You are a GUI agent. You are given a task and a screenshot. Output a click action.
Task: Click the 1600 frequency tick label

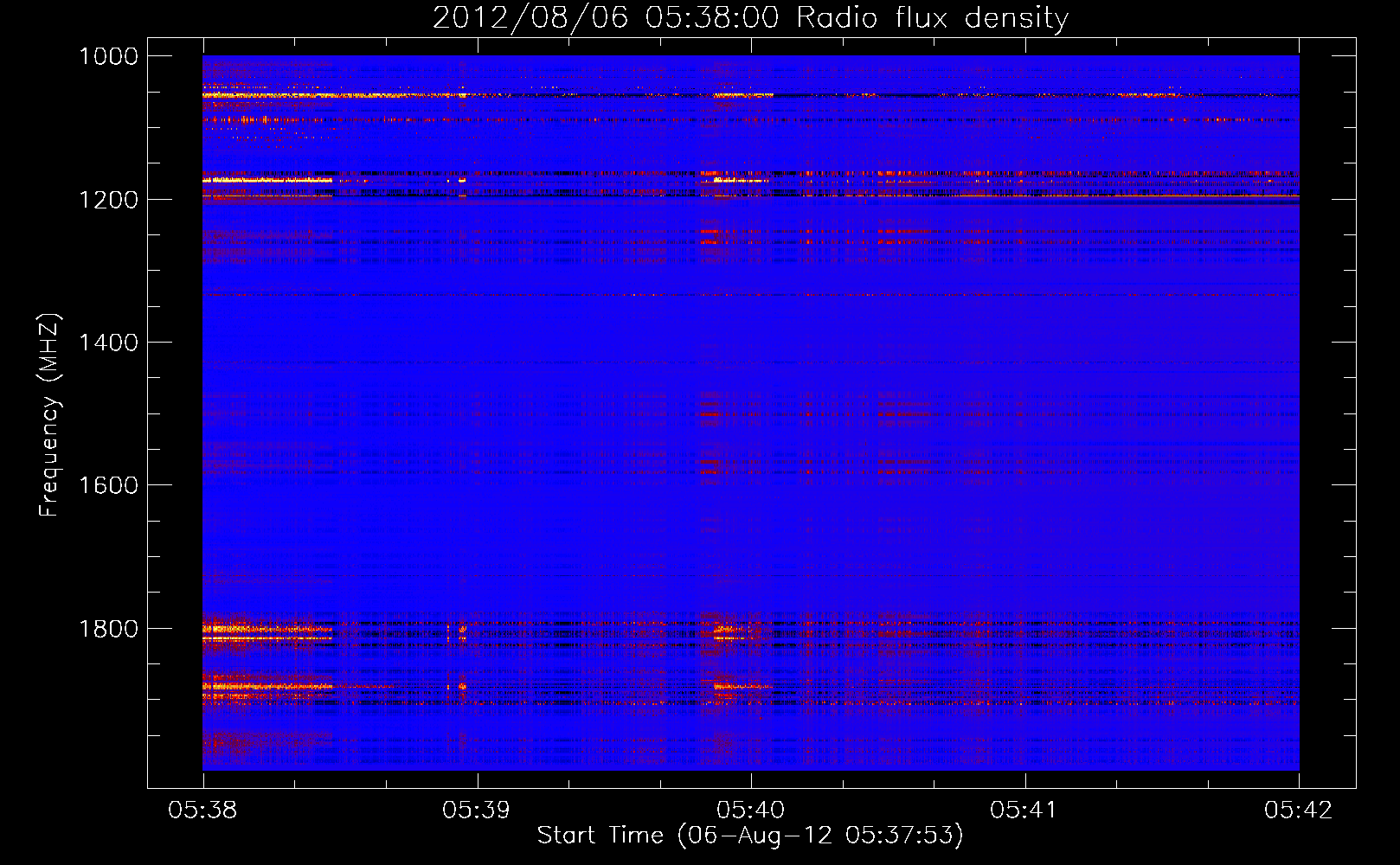[x=108, y=485]
